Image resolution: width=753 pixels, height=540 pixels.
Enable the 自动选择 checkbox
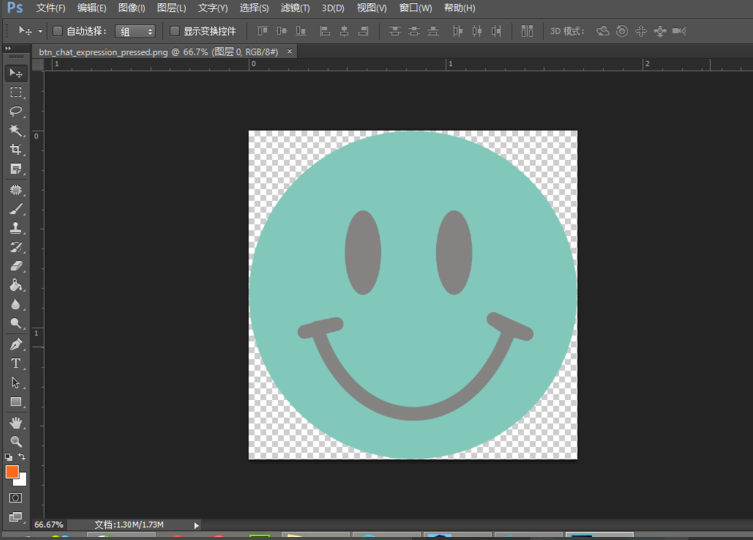pos(57,31)
